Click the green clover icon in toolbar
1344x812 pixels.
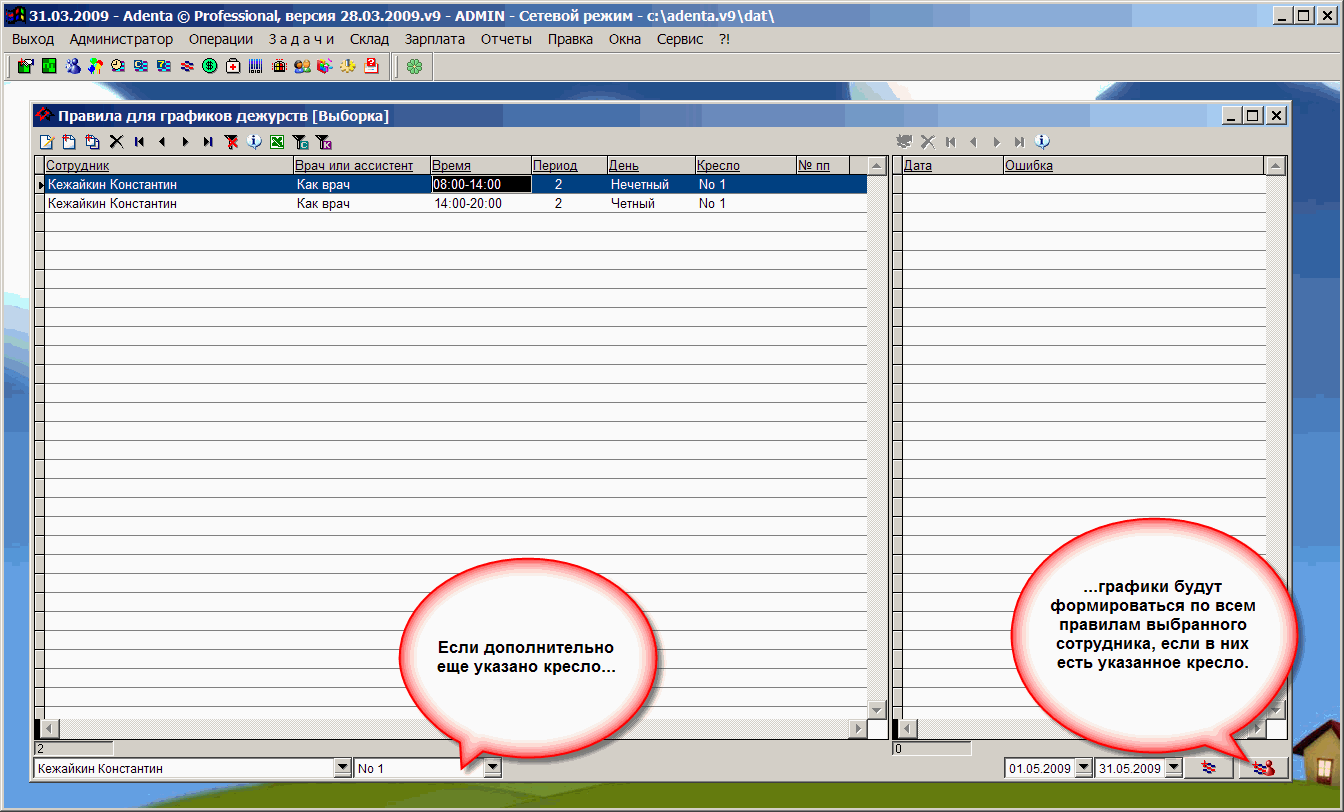click(414, 66)
